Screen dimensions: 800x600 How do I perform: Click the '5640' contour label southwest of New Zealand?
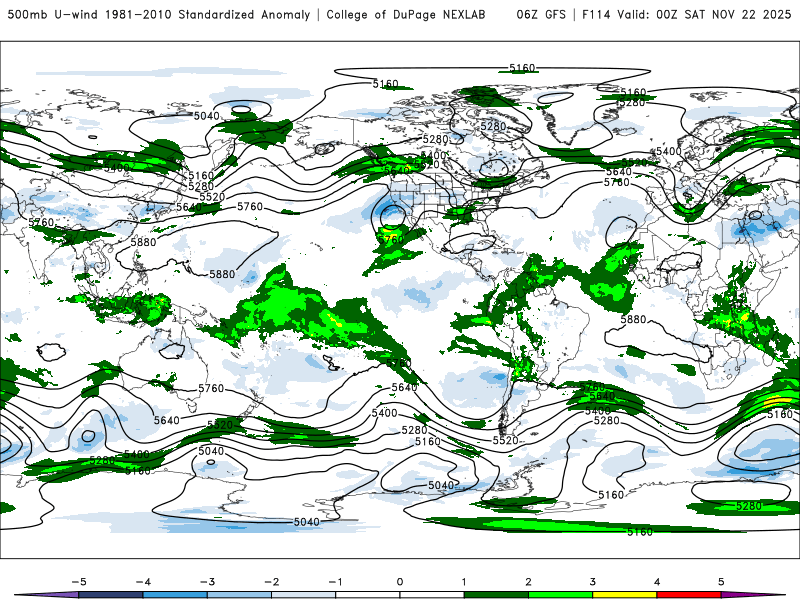pyautogui.click(x=167, y=420)
